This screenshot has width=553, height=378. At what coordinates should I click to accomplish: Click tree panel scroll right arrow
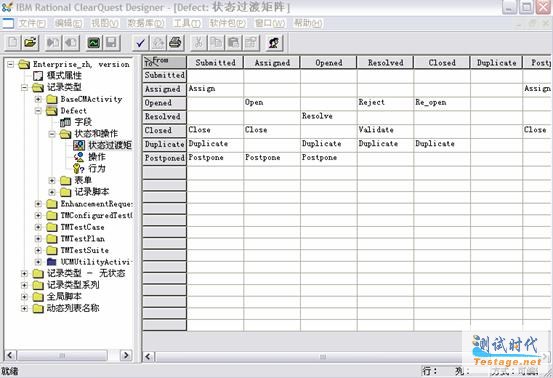(x=126, y=355)
